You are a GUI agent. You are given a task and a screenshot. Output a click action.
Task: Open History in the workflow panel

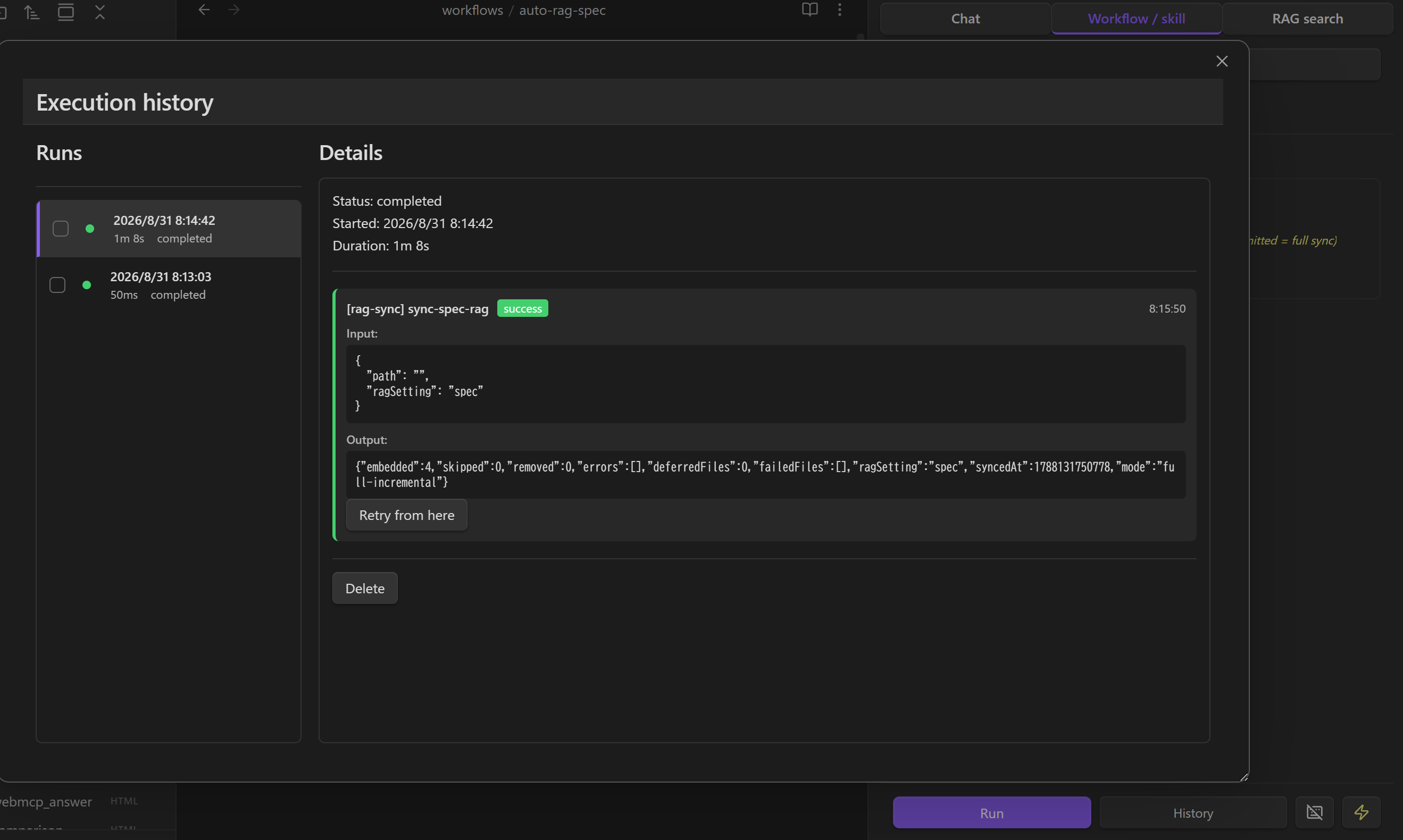1192,812
